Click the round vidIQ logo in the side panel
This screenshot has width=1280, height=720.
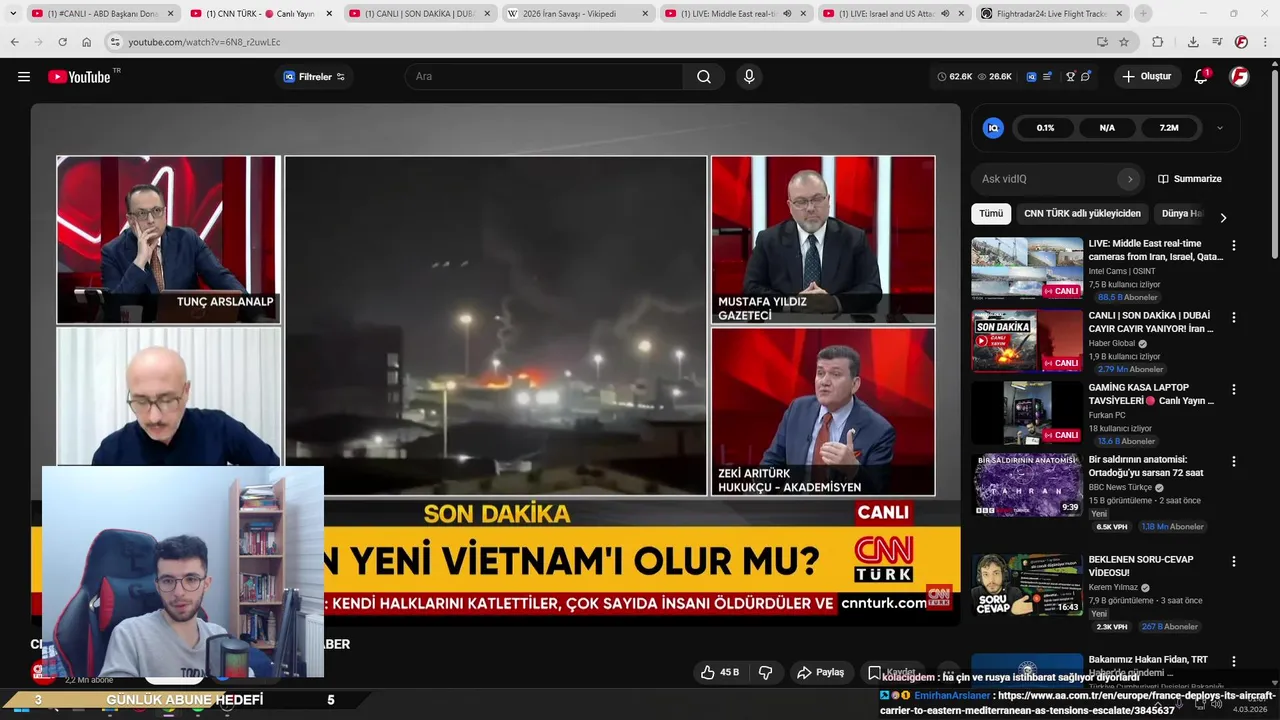(x=993, y=128)
